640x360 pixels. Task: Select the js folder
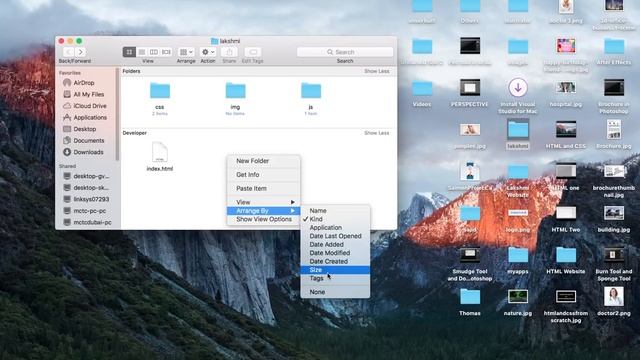[x=311, y=91]
